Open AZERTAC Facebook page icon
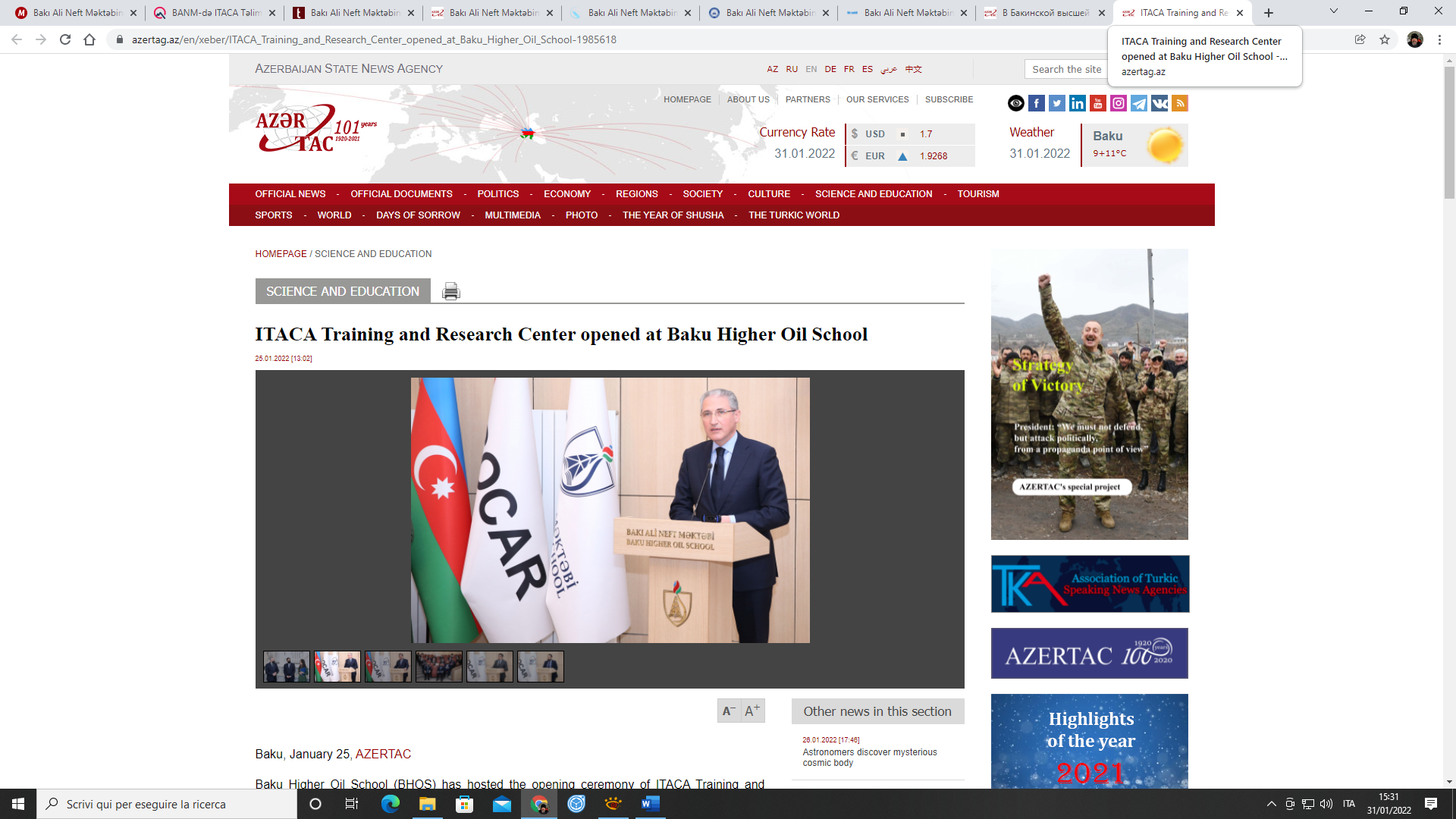This screenshot has height=819, width=1456. (x=1037, y=103)
